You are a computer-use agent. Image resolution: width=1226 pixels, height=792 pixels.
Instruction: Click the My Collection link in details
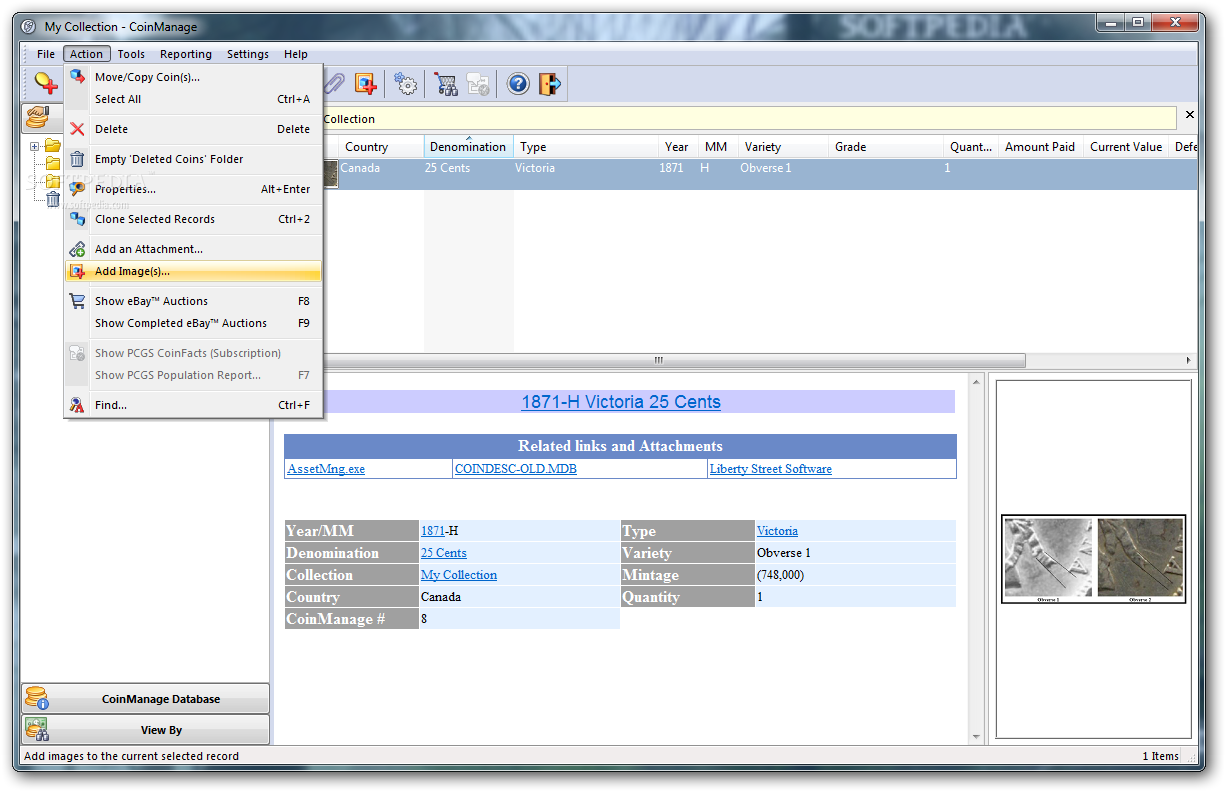tap(459, 575)
